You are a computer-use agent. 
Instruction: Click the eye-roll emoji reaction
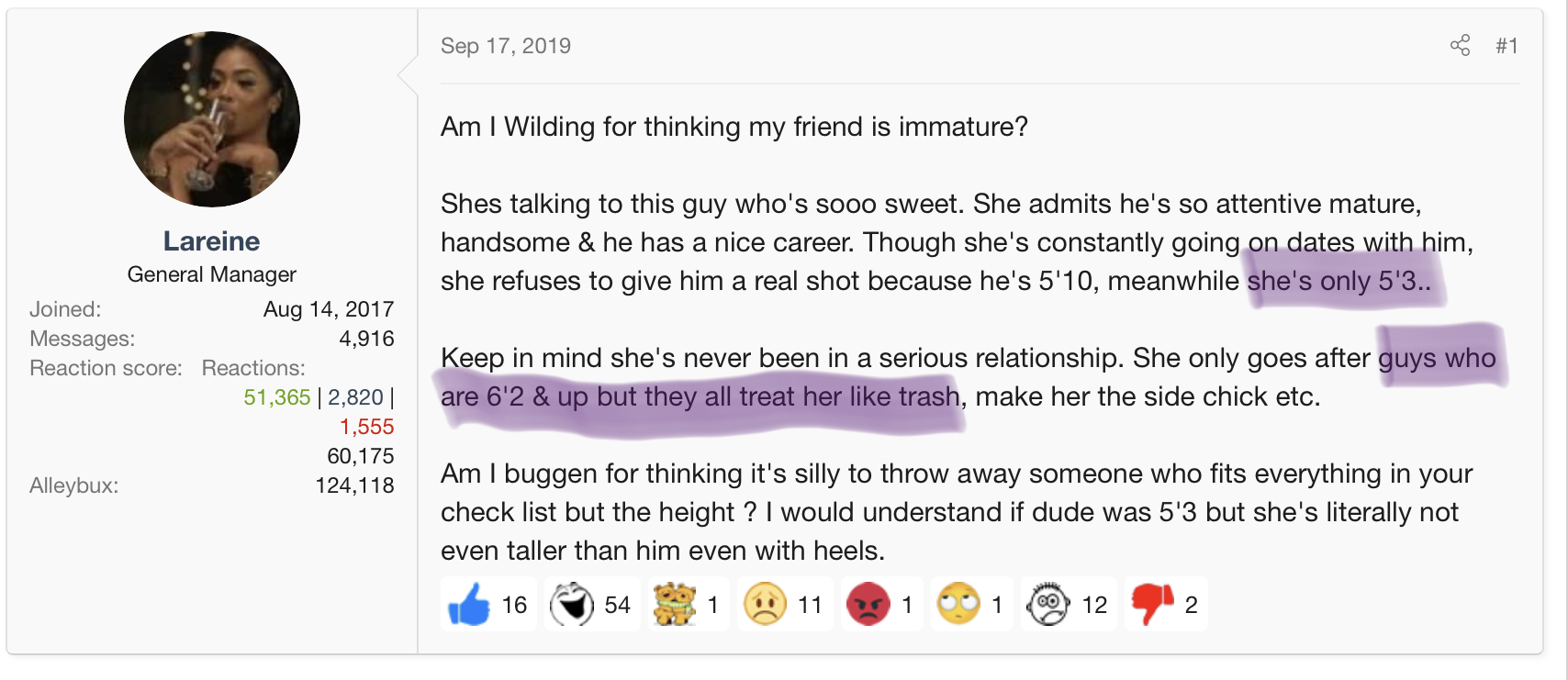(x=958, y=604)
